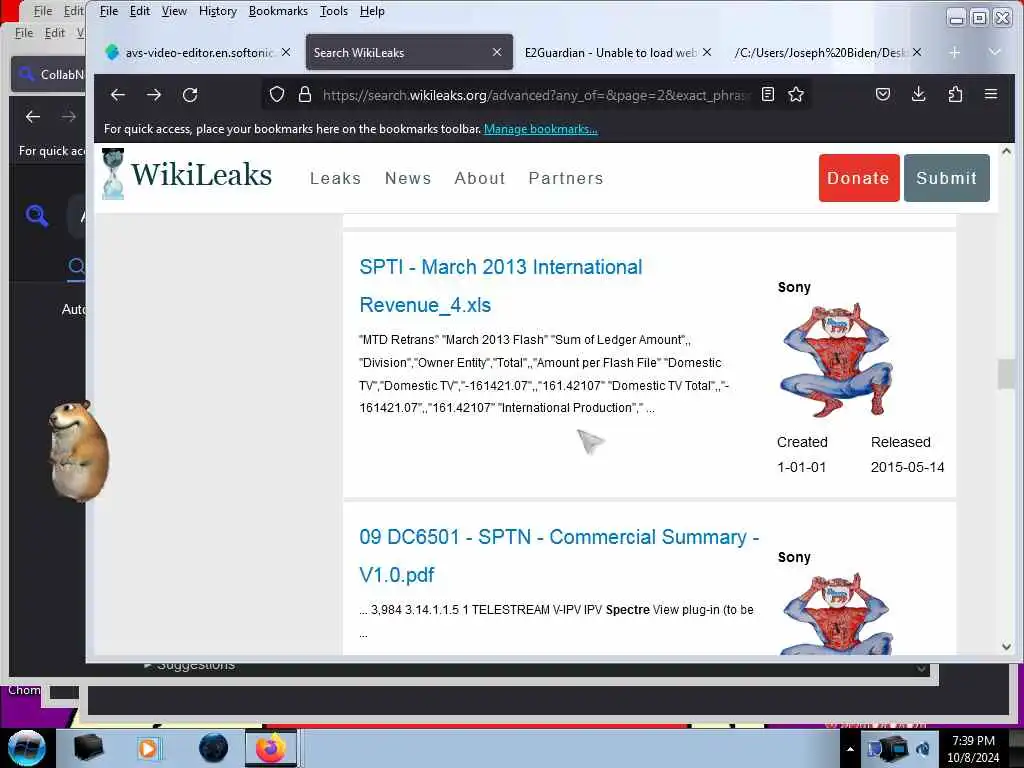Expand the list all tabs chevron
1024x768 pixels.
(x=995, y=52)
